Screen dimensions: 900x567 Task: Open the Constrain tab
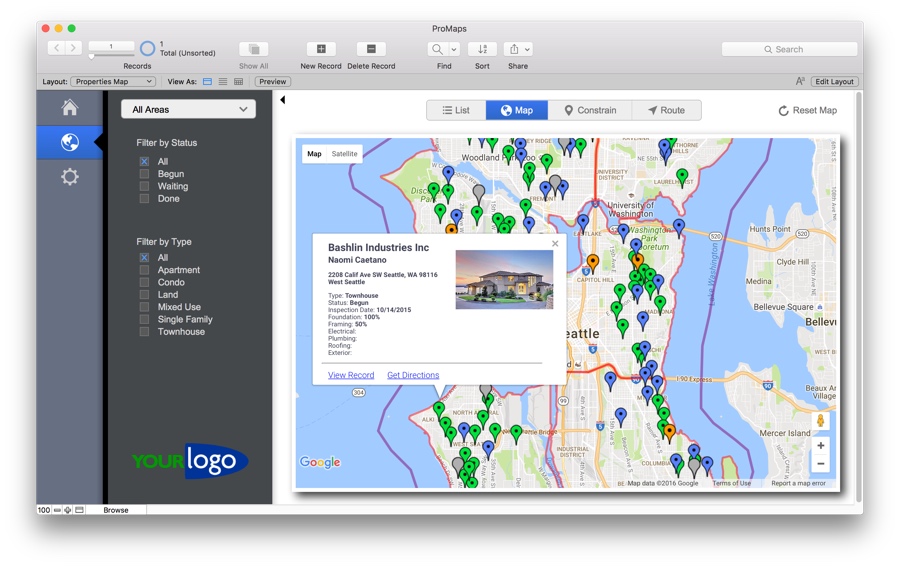coord(590,110)
